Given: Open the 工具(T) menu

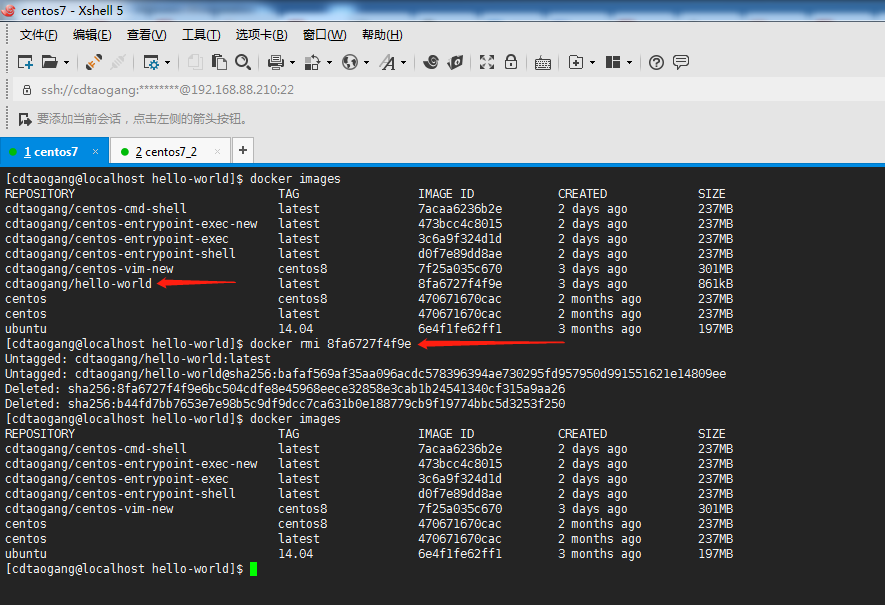Looking at the screenshot, I should coord(201,35).
